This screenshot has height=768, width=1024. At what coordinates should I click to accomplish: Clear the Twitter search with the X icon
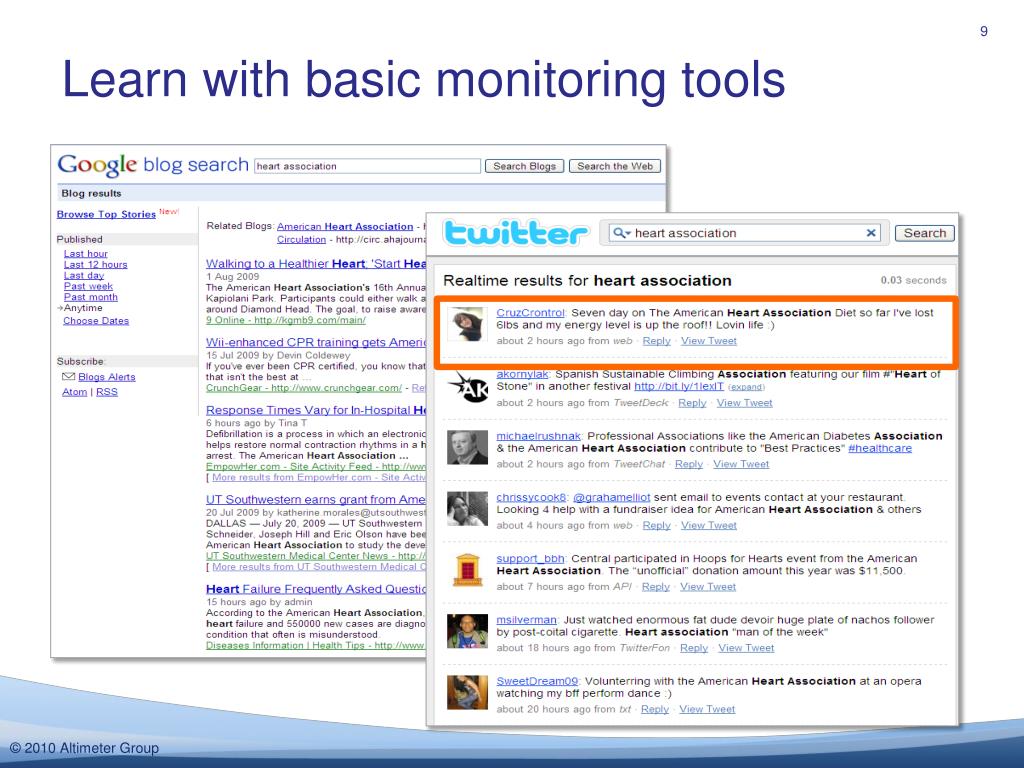871,233
